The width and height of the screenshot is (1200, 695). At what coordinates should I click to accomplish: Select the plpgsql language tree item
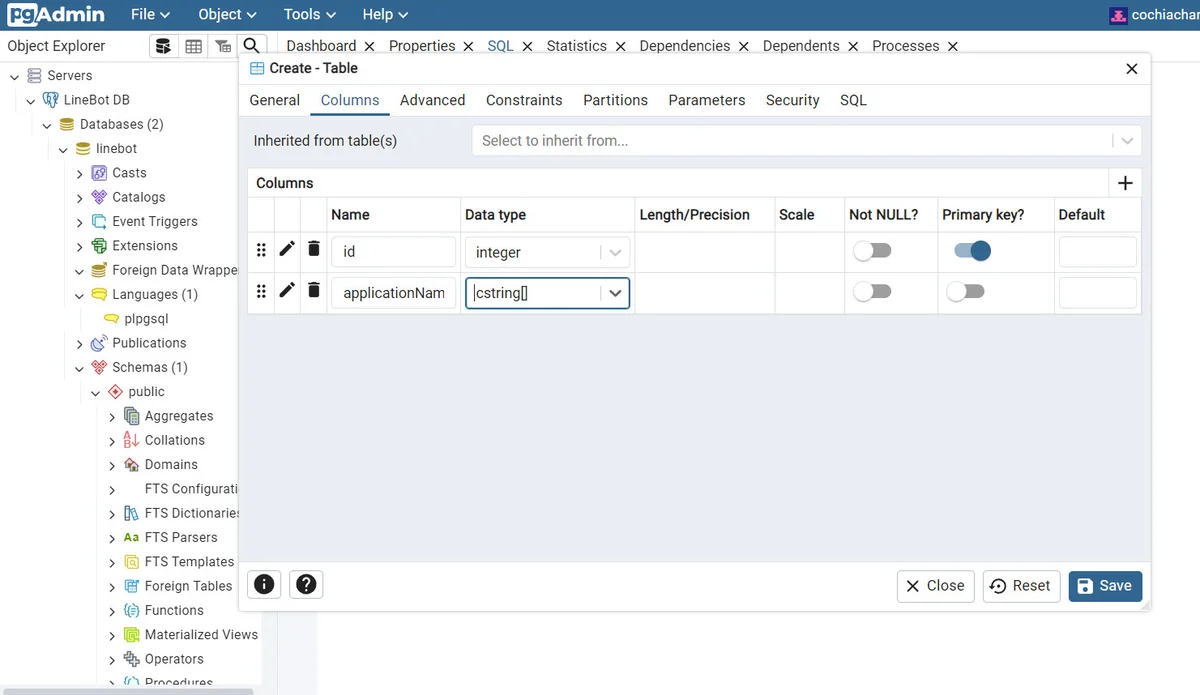146,319
